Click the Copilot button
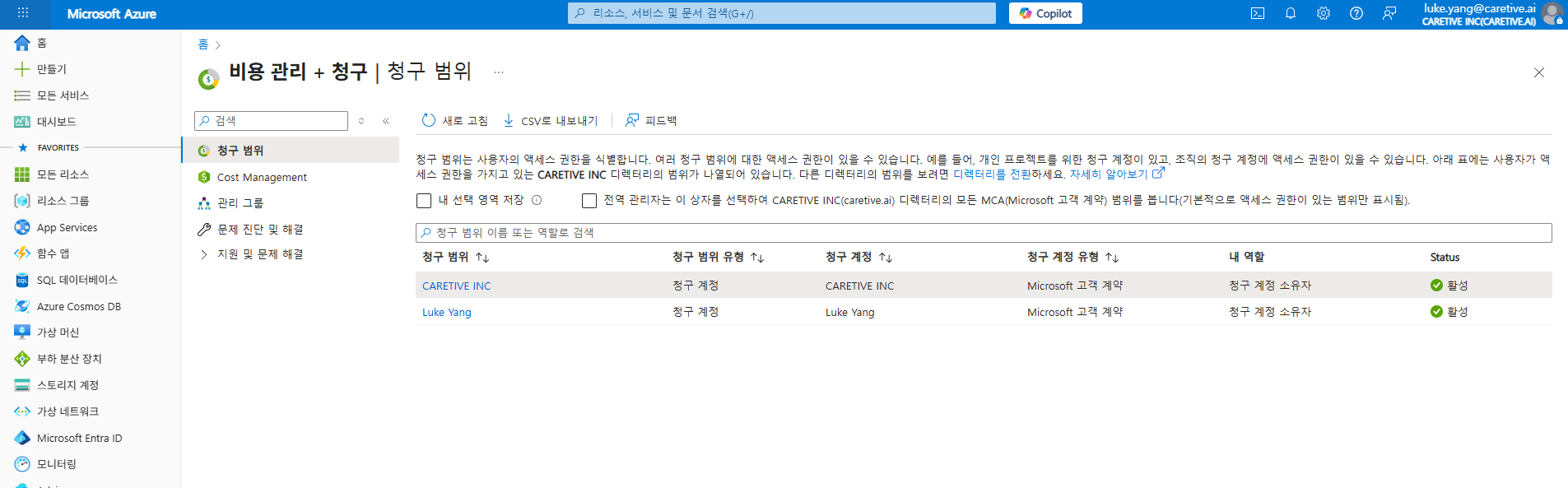1568x488 pixels. (x=1045, y=13)
